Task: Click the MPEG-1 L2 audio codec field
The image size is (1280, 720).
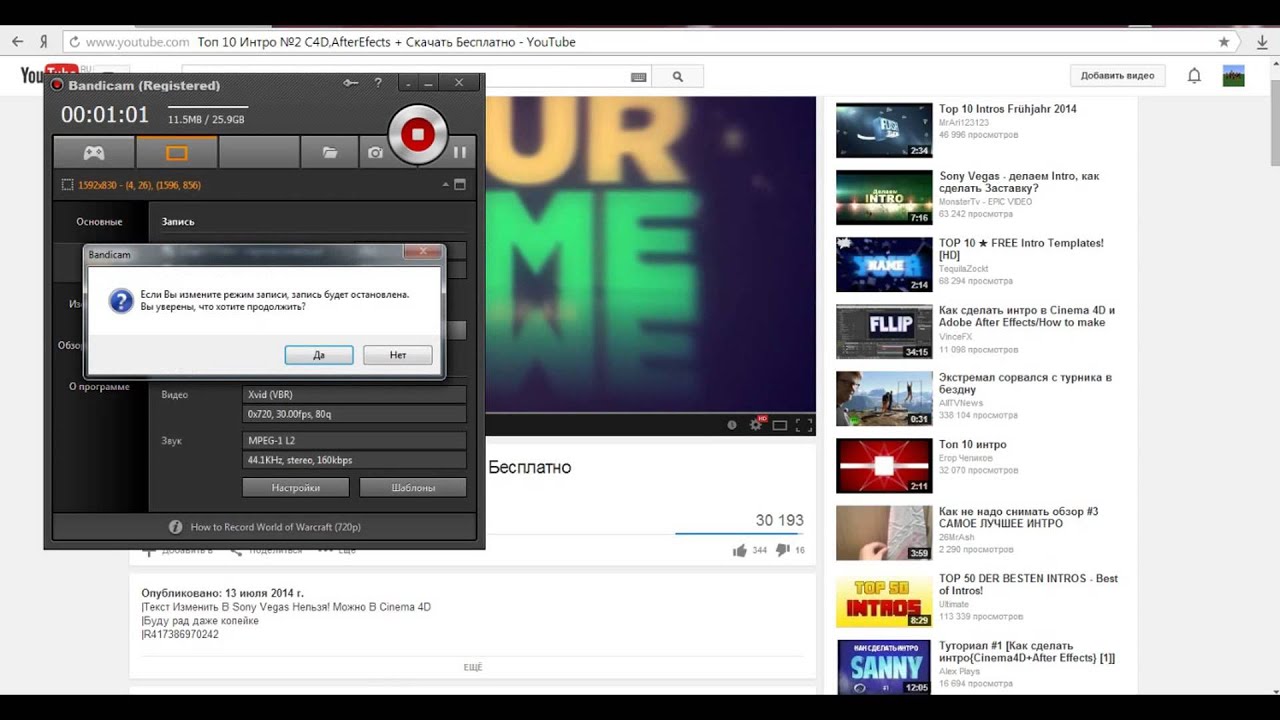Action: (355, 440)
